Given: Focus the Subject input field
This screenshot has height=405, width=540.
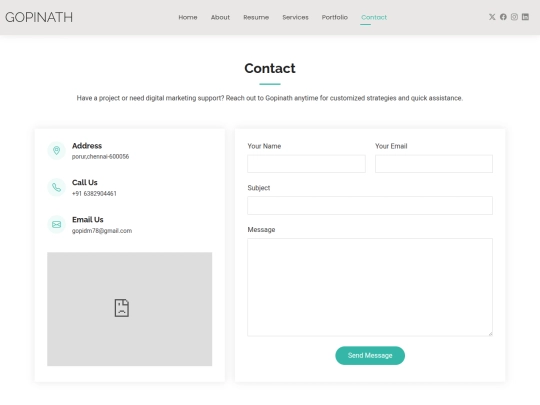Looking at the screenshot, I should pyautogui.click(x=370, y=205).
